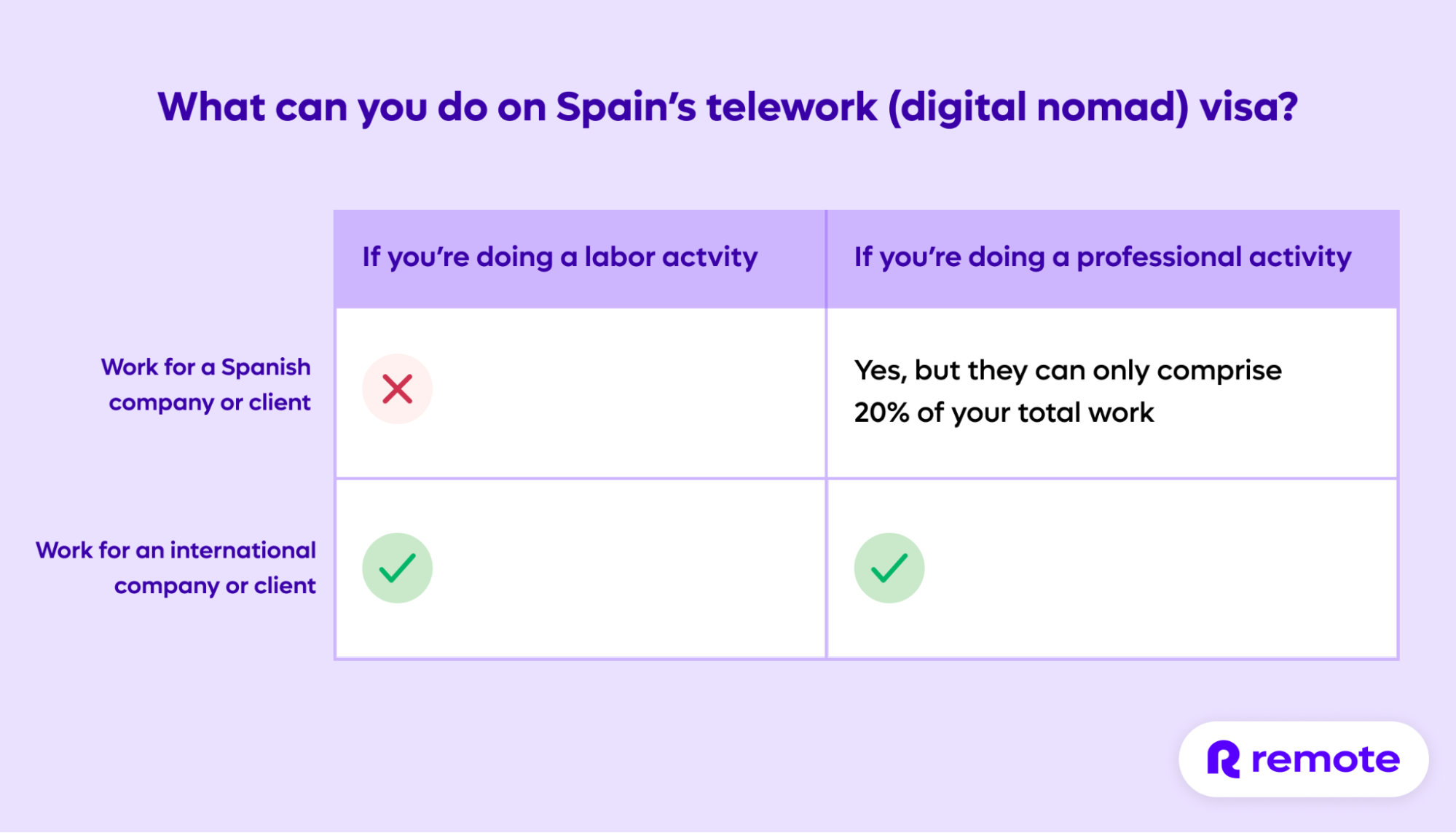Click the word "Spain's" in the heading
The image size is (1456, 833).
click(x=626, y=107)
